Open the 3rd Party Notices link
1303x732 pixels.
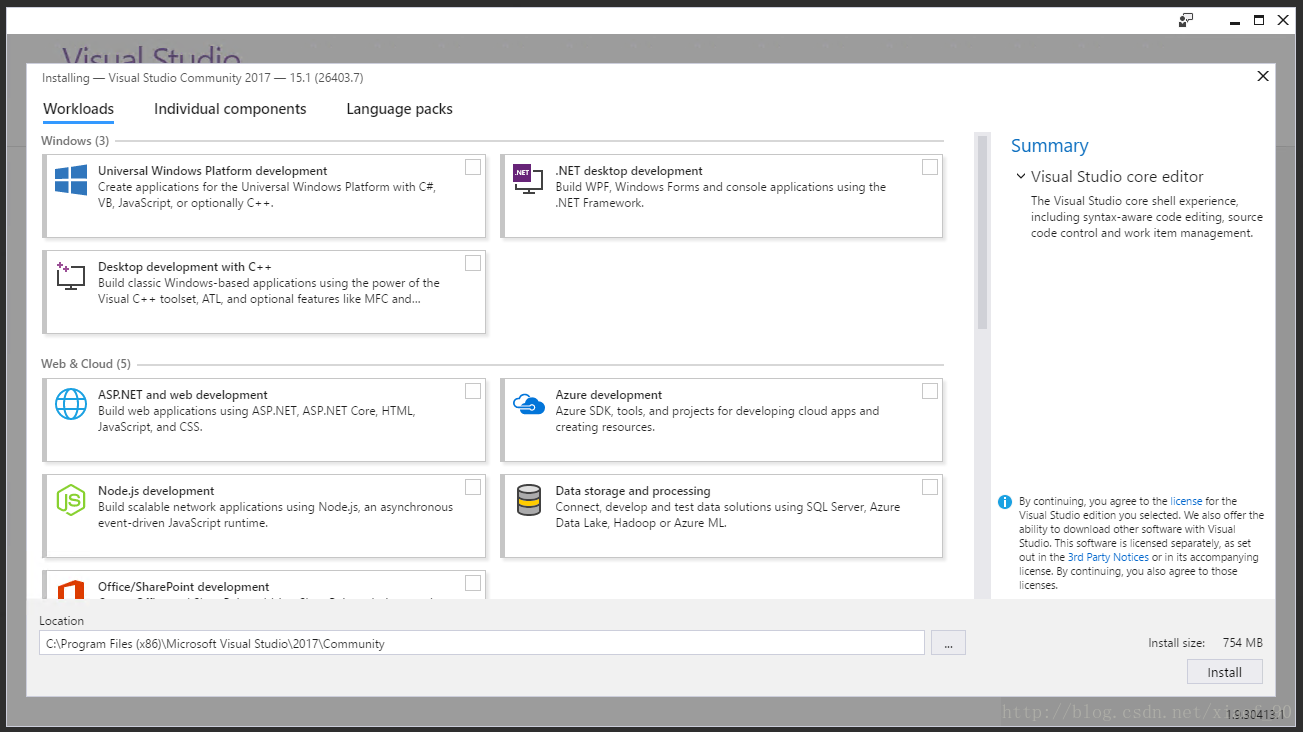pyautogui.click(x=1108, y=557)
